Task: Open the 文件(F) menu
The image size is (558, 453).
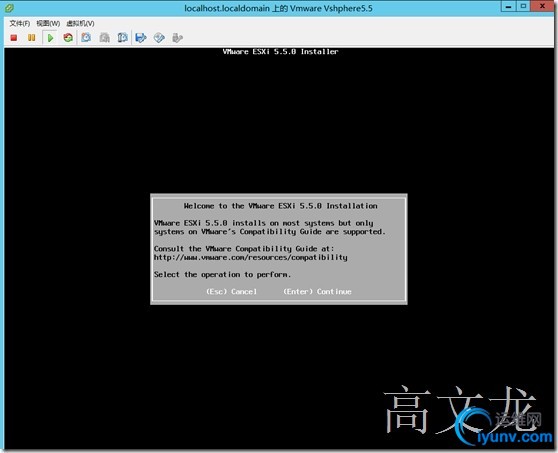Action: pos(20,23)
